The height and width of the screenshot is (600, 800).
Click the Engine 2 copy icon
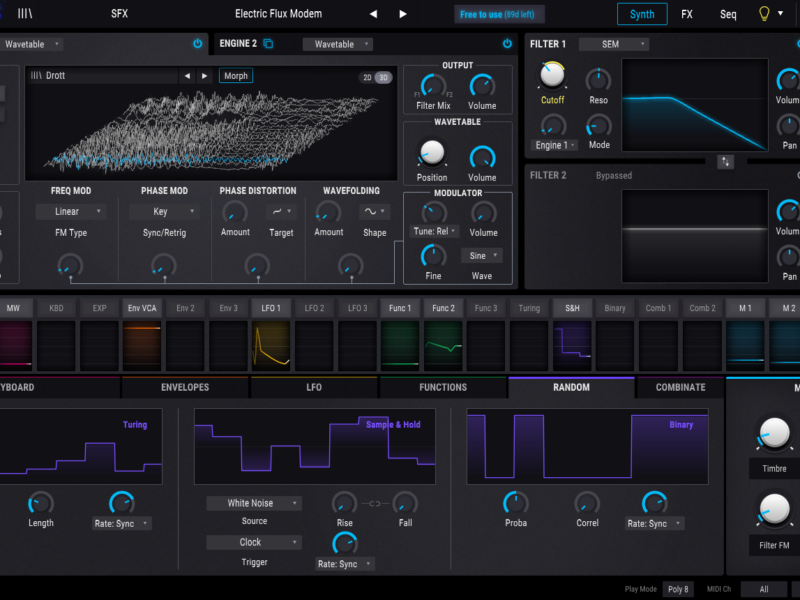click(268, 44)
